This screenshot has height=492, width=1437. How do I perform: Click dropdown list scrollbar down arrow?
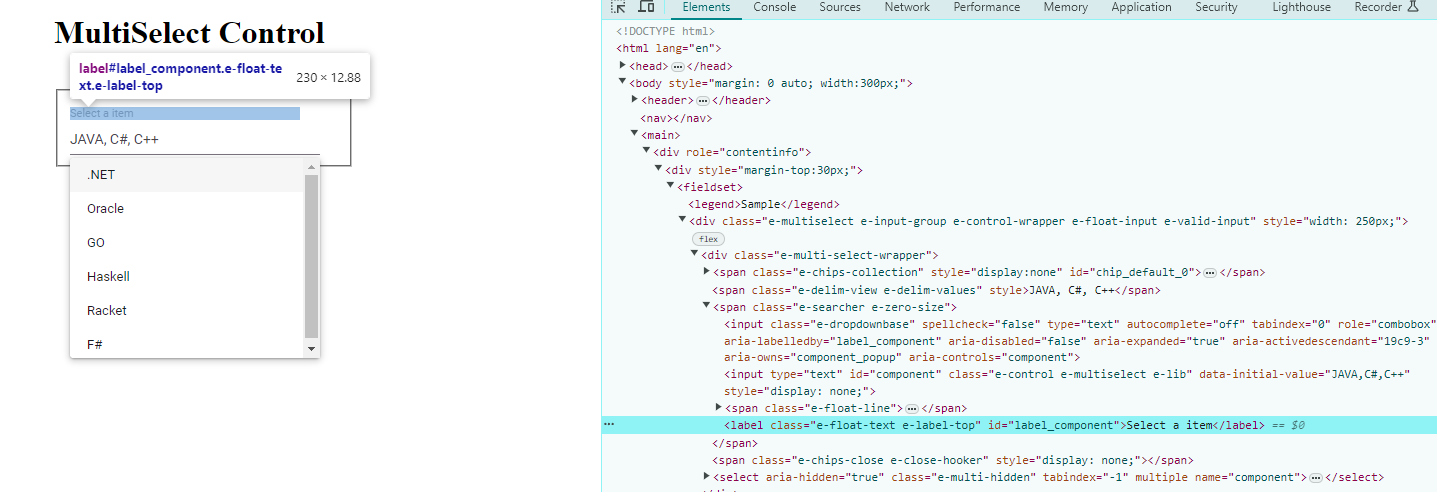(311, 349)
